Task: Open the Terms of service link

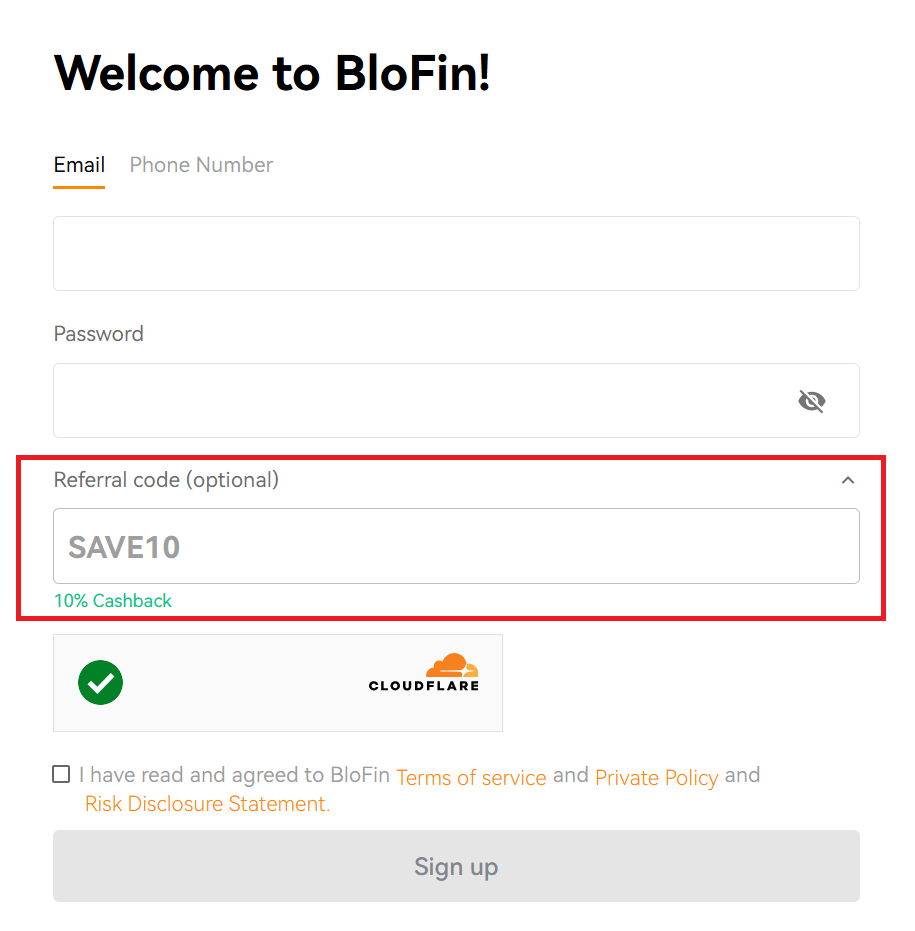Action: [x=470, y=777]
